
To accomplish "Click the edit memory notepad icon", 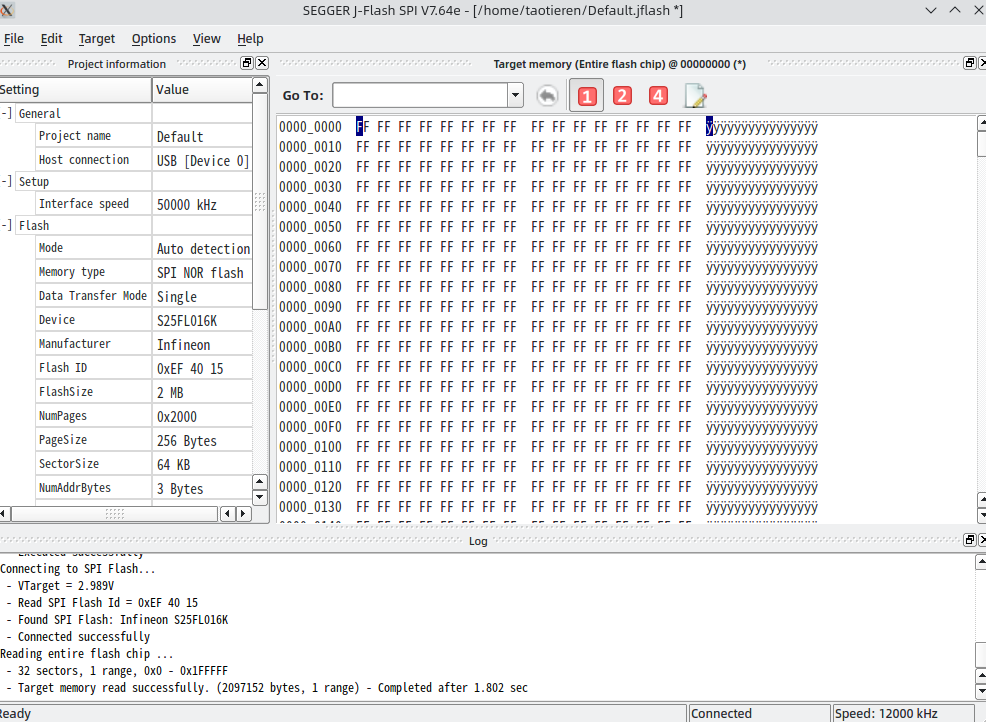I will click(x=695, y=96).
